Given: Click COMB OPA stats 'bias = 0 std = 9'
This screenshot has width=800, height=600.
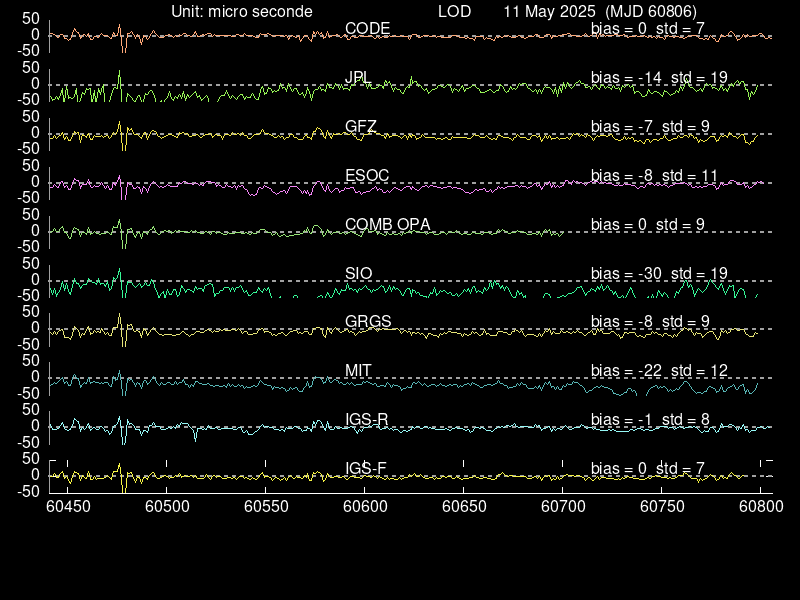Looking at the screenshot, I should point(648,224).
